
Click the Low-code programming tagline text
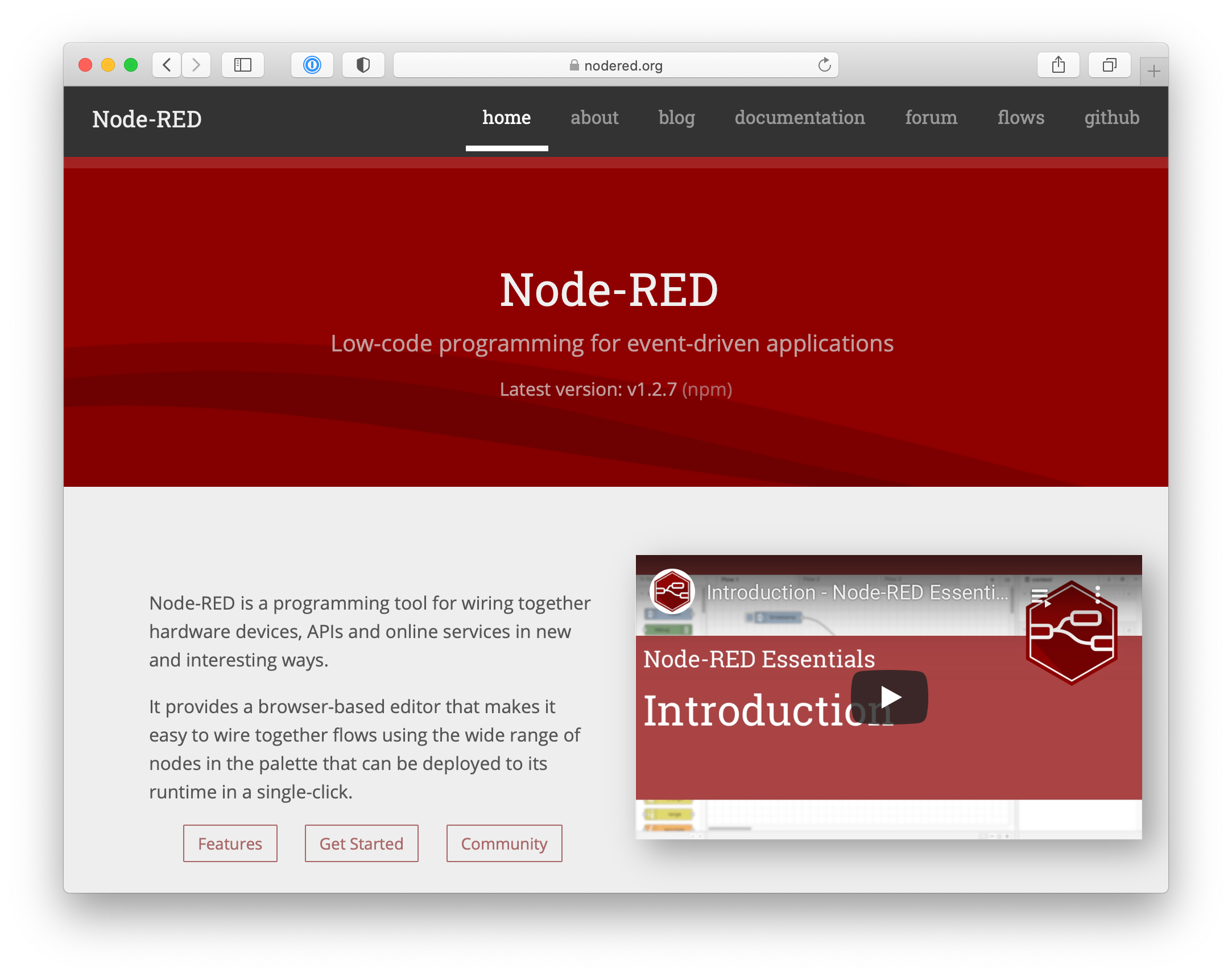612,343
